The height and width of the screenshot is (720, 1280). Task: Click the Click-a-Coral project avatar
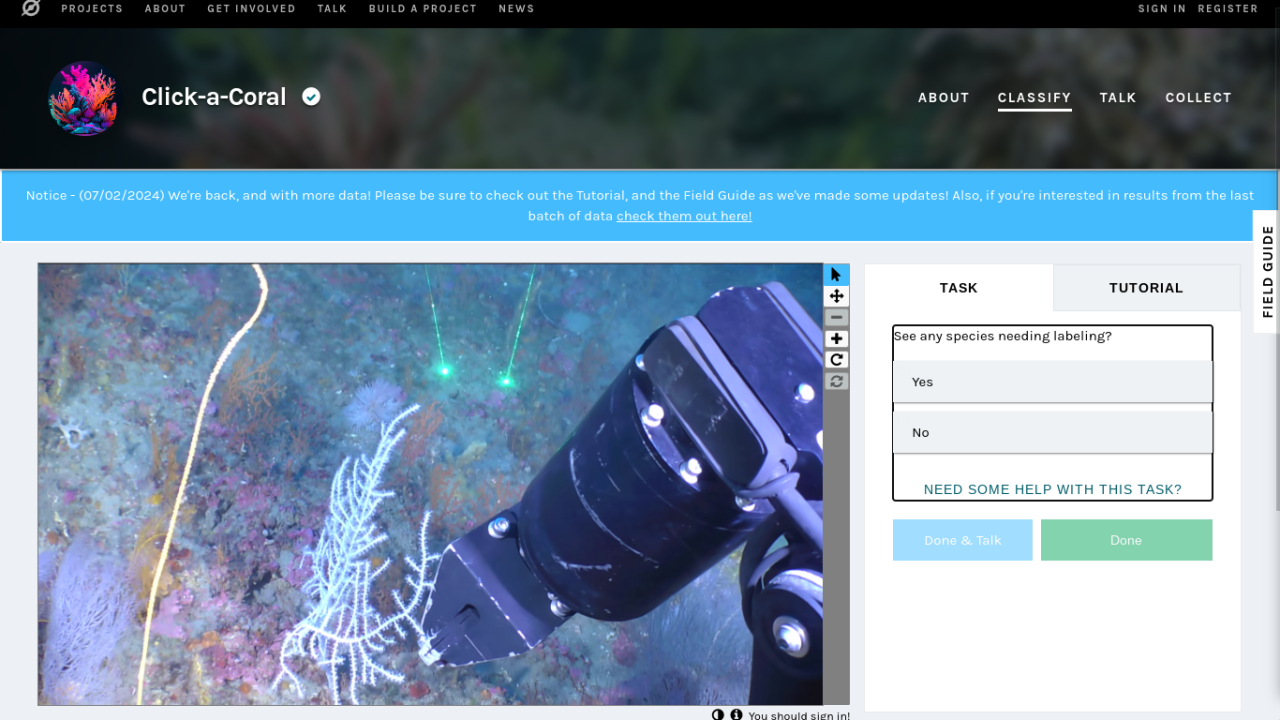pos(83,98)
